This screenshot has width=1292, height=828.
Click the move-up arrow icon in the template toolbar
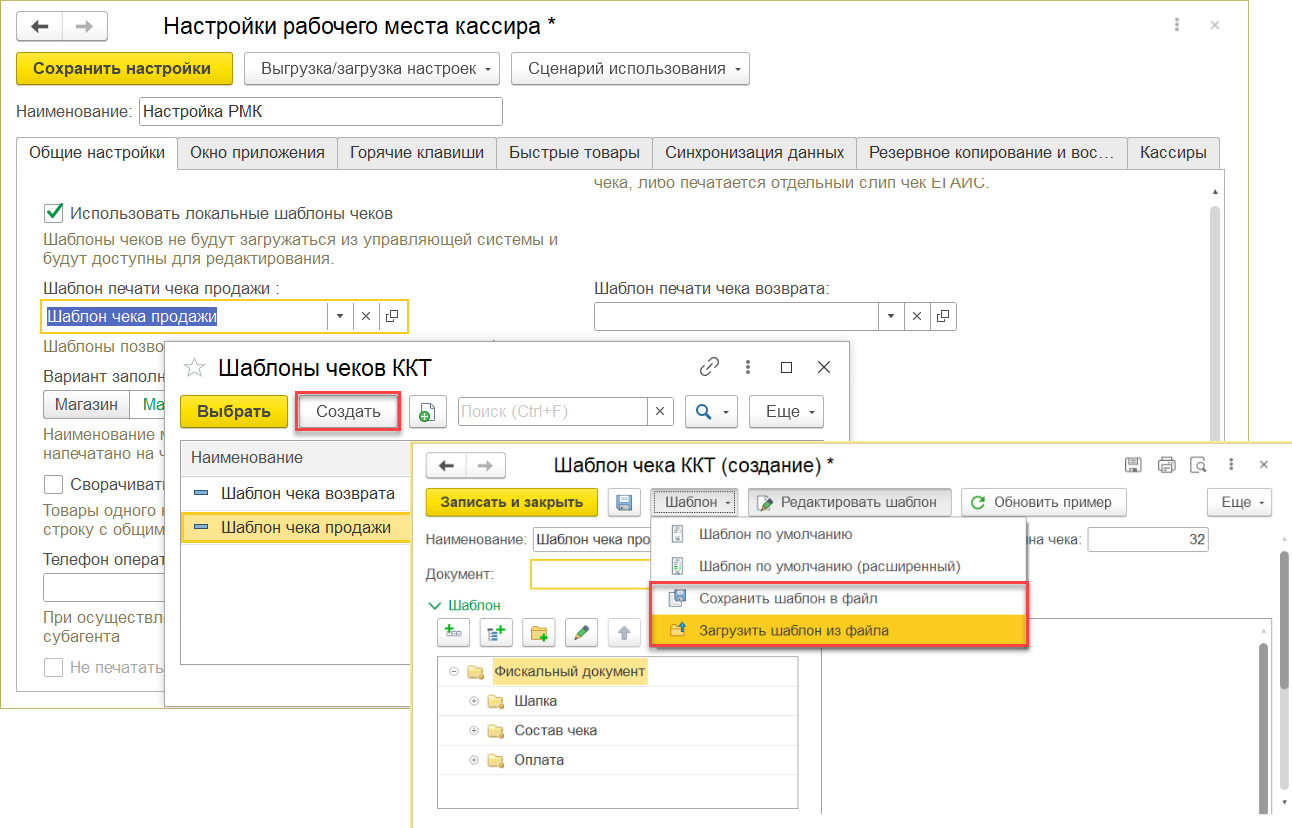tap(624, 632)
